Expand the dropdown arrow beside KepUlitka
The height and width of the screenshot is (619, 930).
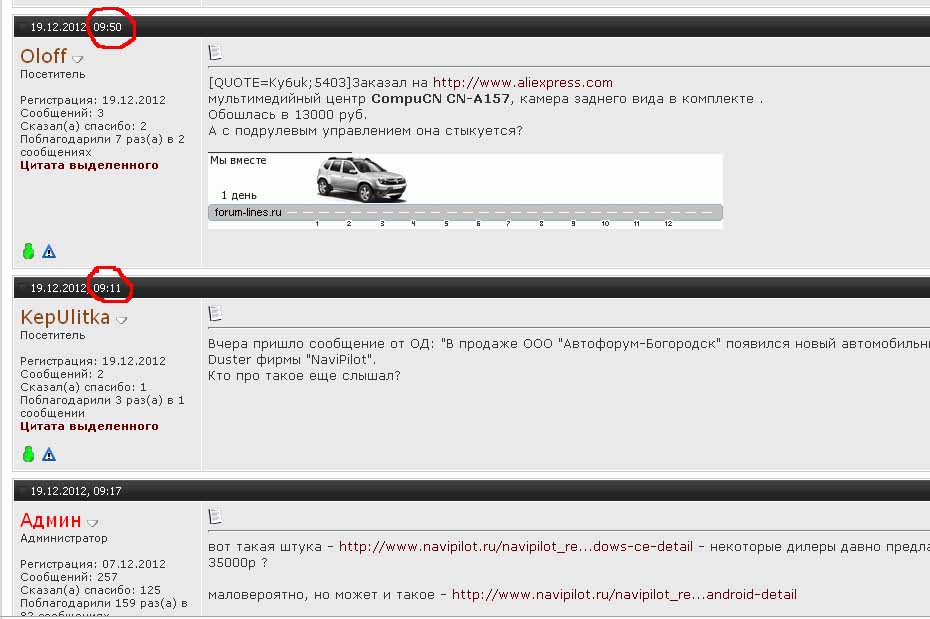(122, 321)
